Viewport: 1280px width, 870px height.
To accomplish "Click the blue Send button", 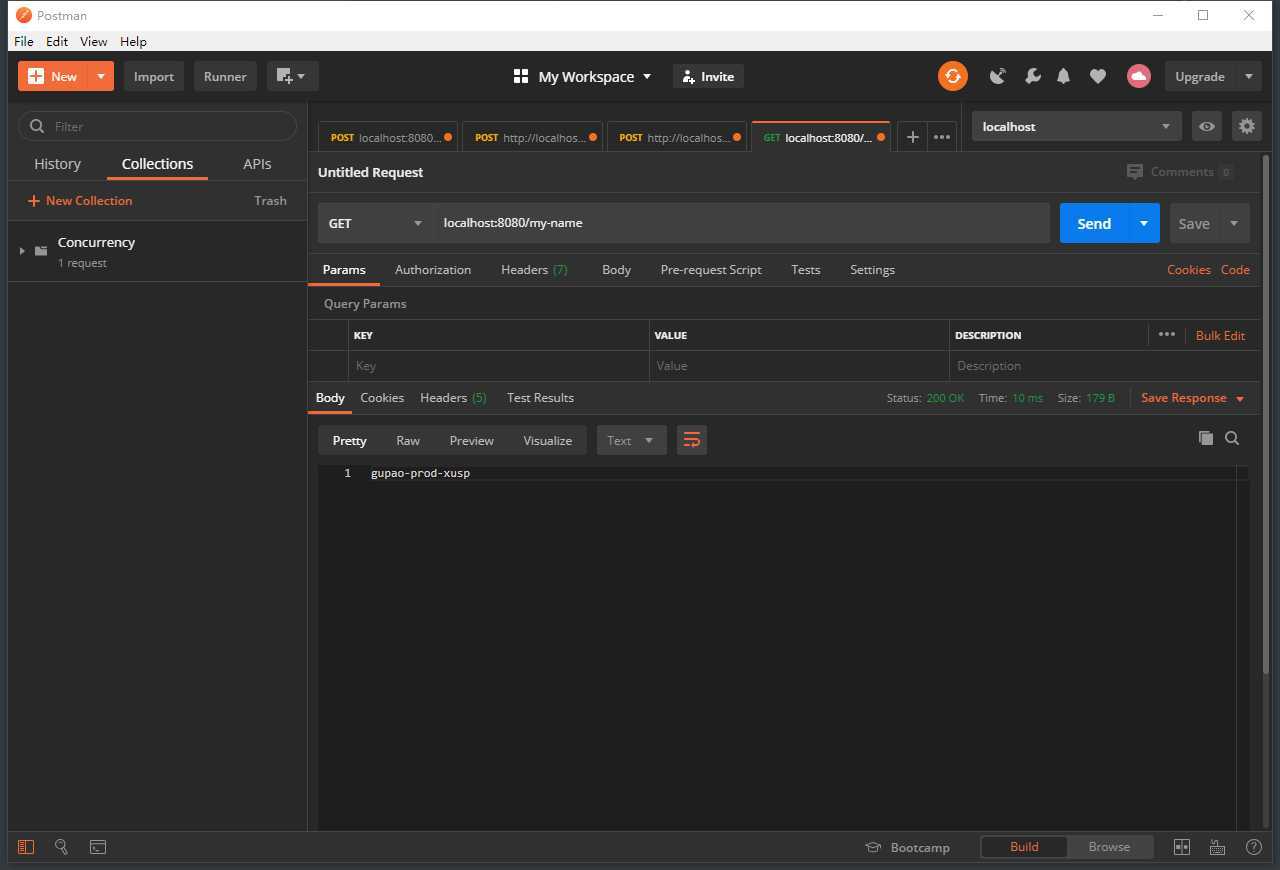I will tap(1093, 223).
